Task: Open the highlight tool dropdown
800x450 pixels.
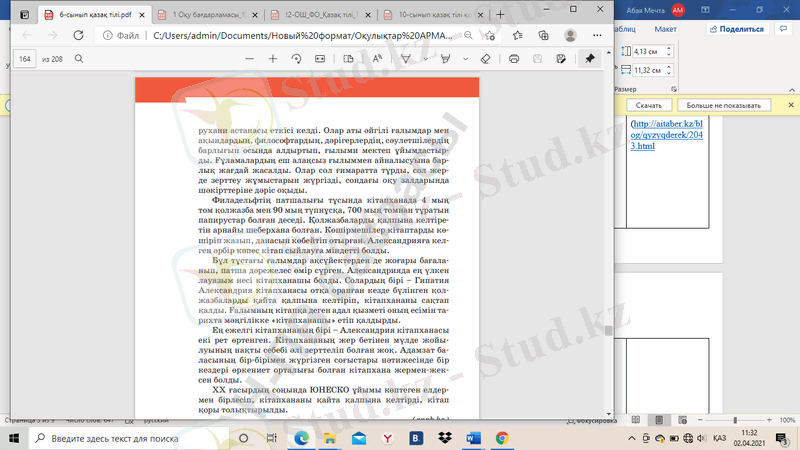Action: tap(466, 59)
